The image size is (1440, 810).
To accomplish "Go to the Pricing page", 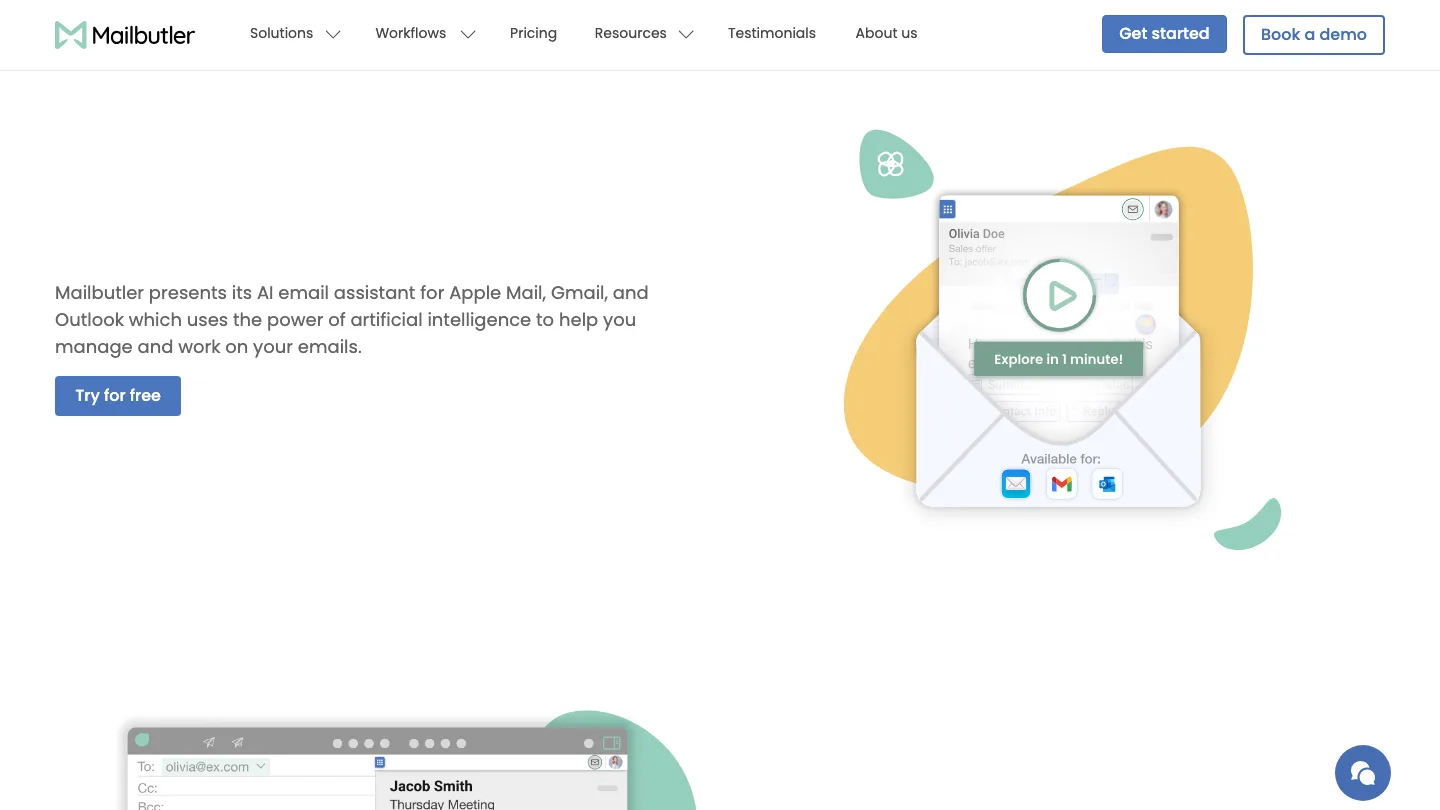I will (533, 33).
